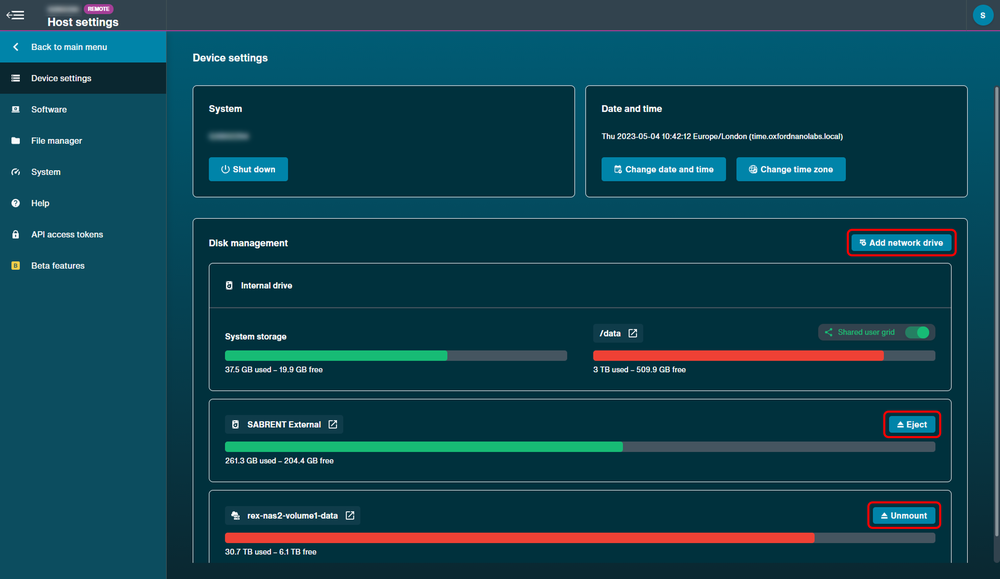The width and height of the screenshot is (1000, 579).
Task: Click the back chevron beside Back to main menu
Action: [x=15, y=47]
